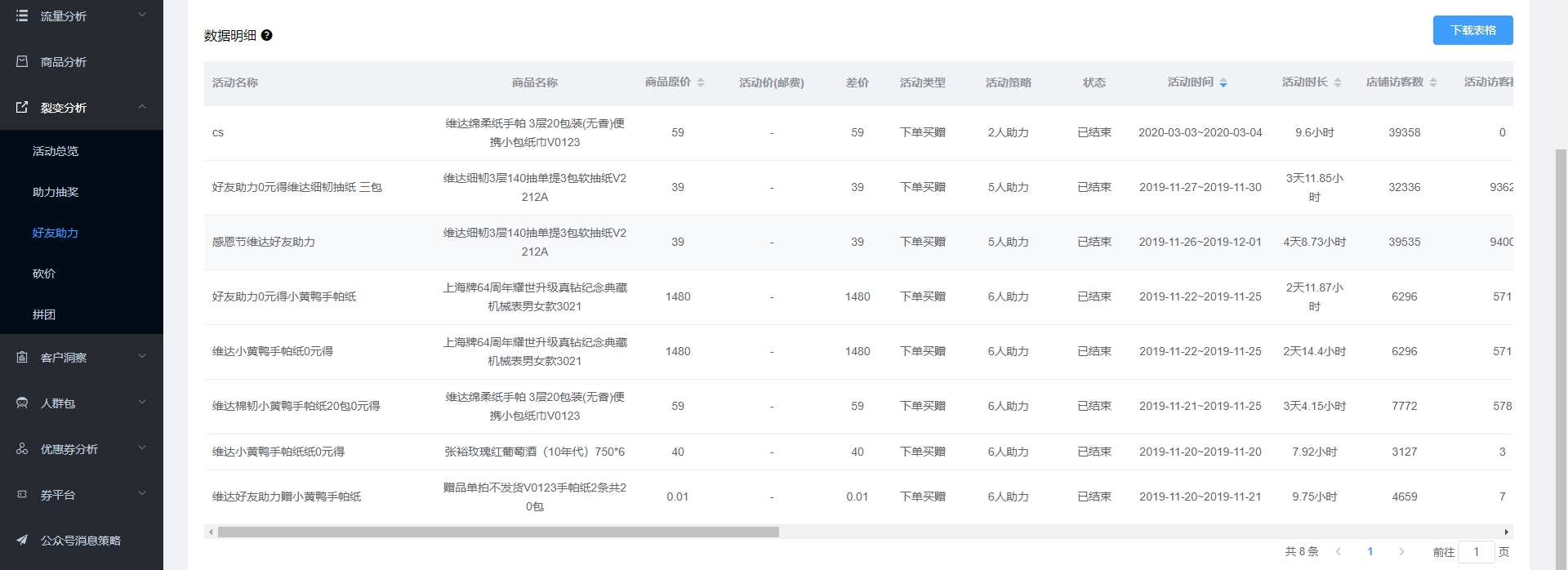Screen dimensions: 1568x570
Task: Sort table by 活动时间 column
Action: click(1223, 82)
